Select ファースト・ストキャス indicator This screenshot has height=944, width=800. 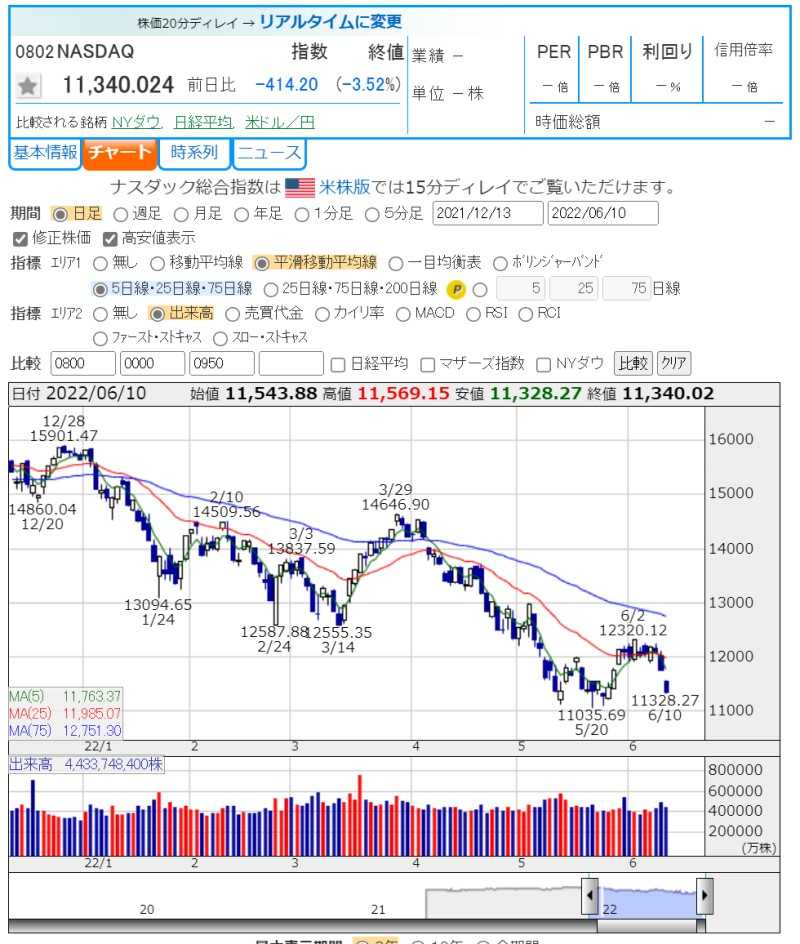pos(101,339)
